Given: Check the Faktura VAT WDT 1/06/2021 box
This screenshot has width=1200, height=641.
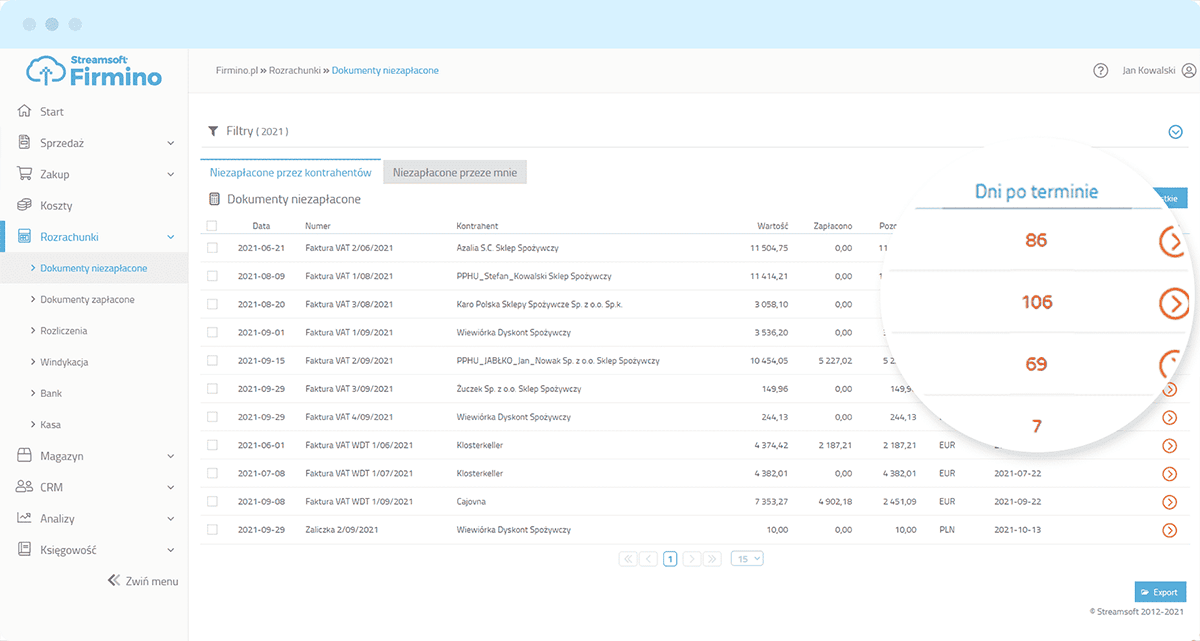Looking at the screenshot, I should [212, 445].
